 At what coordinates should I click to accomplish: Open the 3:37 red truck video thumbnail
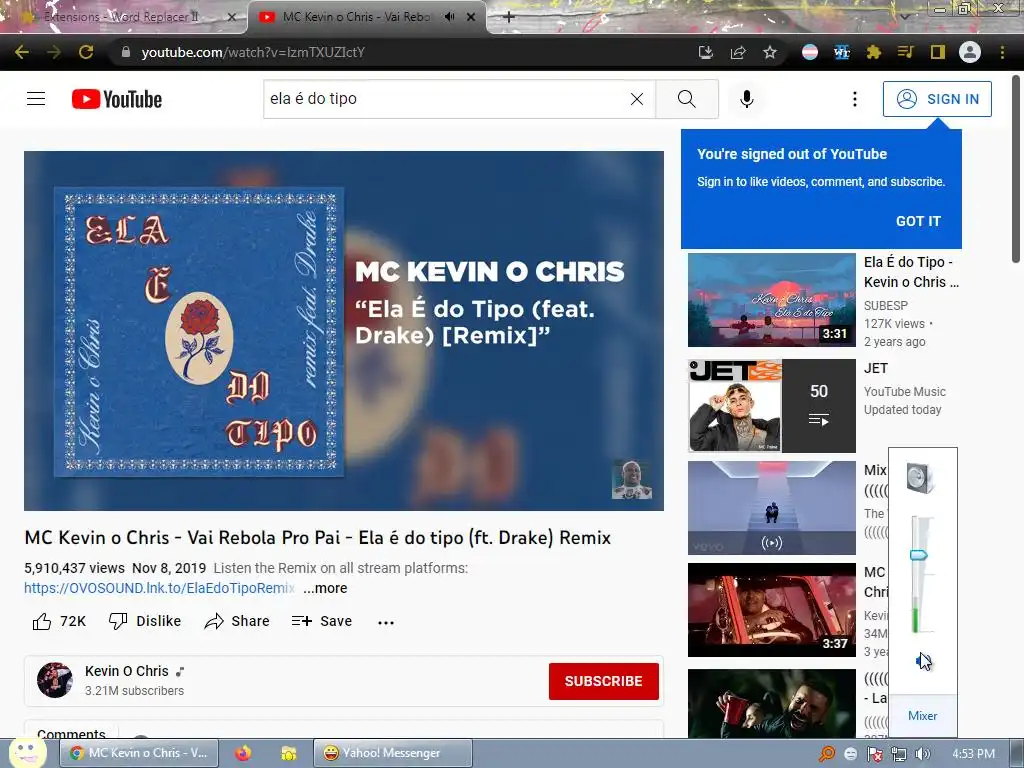771,609
